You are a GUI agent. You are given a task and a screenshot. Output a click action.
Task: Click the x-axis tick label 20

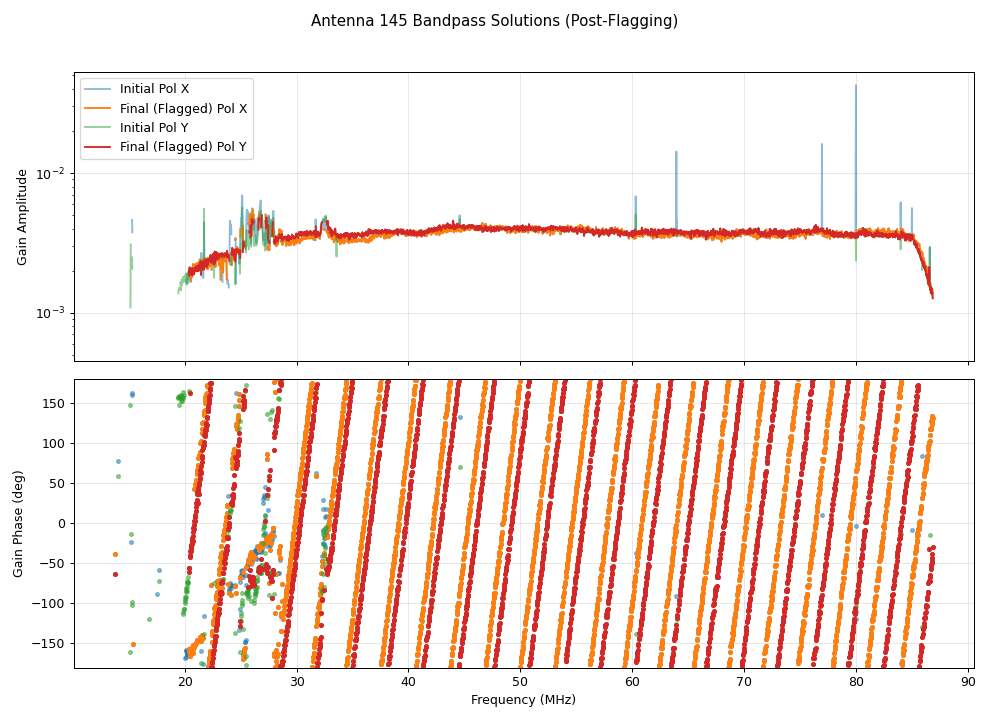pyautogui.click(x=185, y=682)
